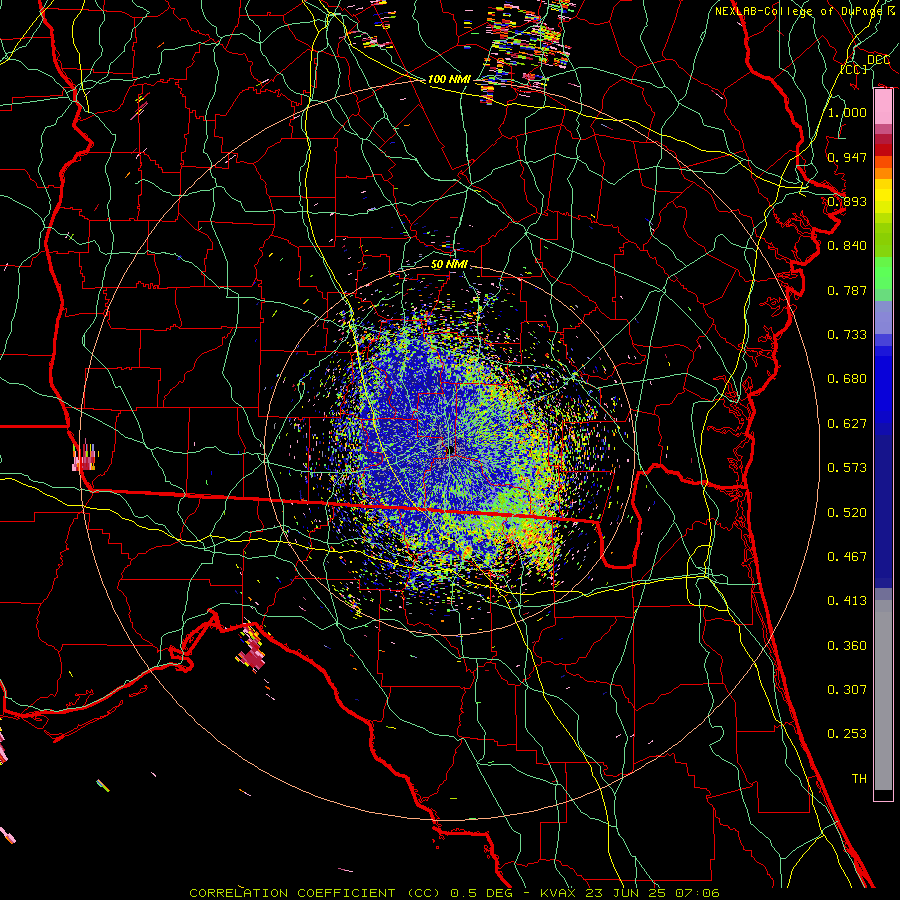Screen dimensions: 900x900
Task: Select the 0.253 legend value
Action: click(x=847, y=734)
